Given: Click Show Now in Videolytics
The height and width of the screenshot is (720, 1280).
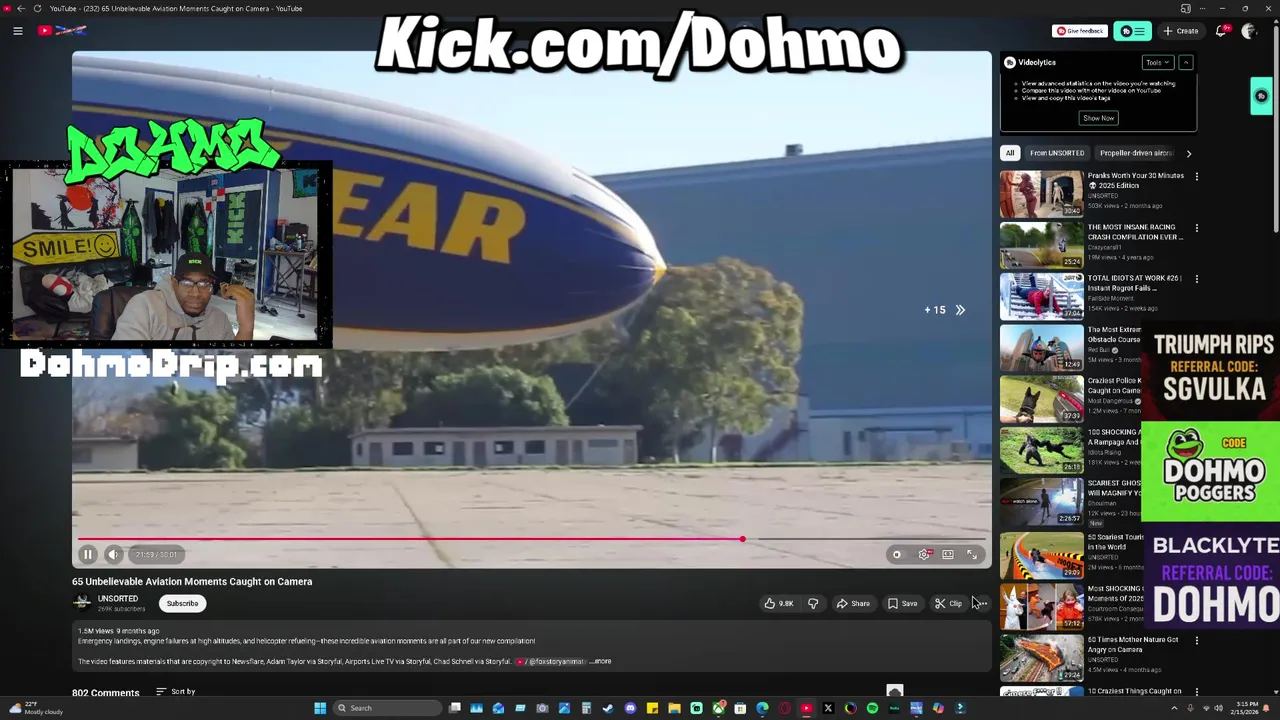Looking at the screenshot, I should (1098, 118).
